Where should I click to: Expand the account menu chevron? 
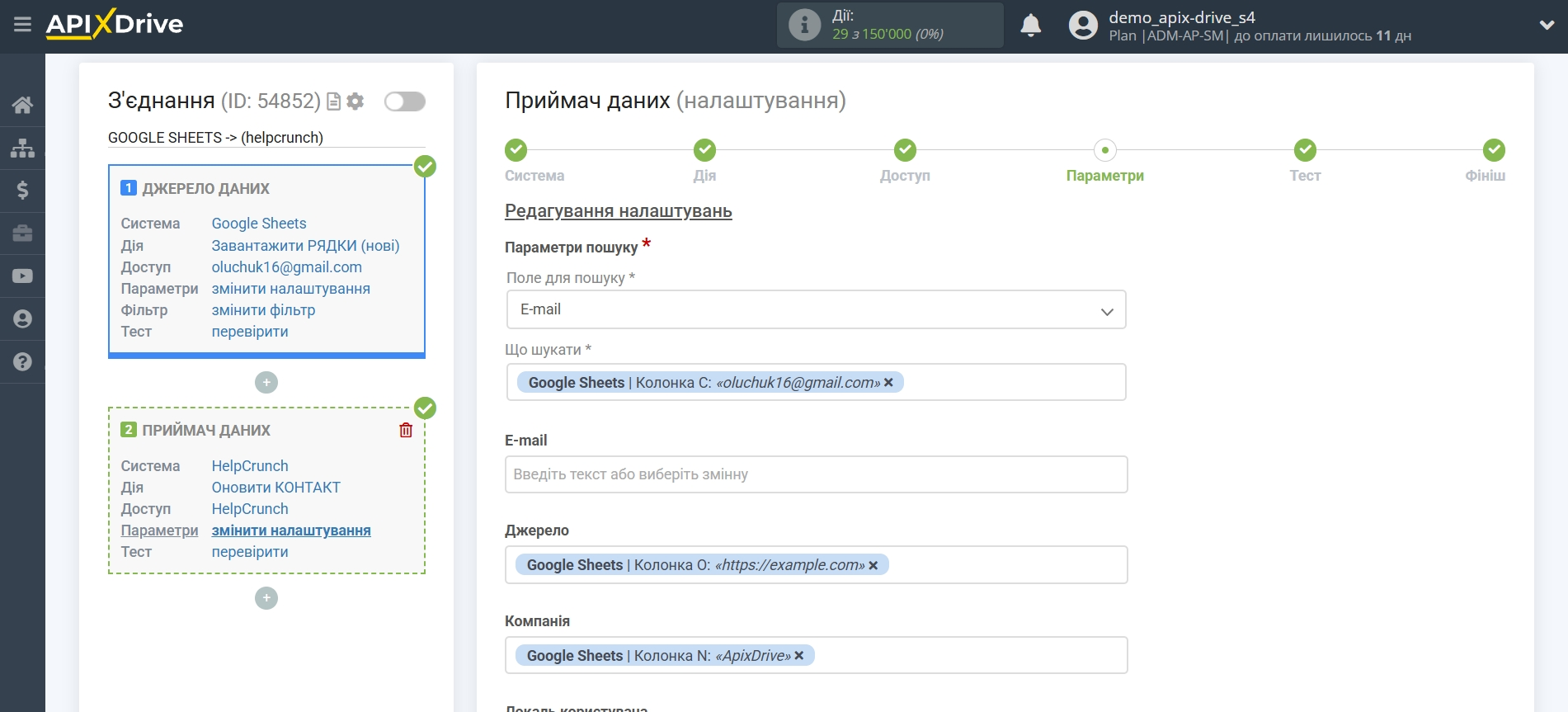[1547, 26]
